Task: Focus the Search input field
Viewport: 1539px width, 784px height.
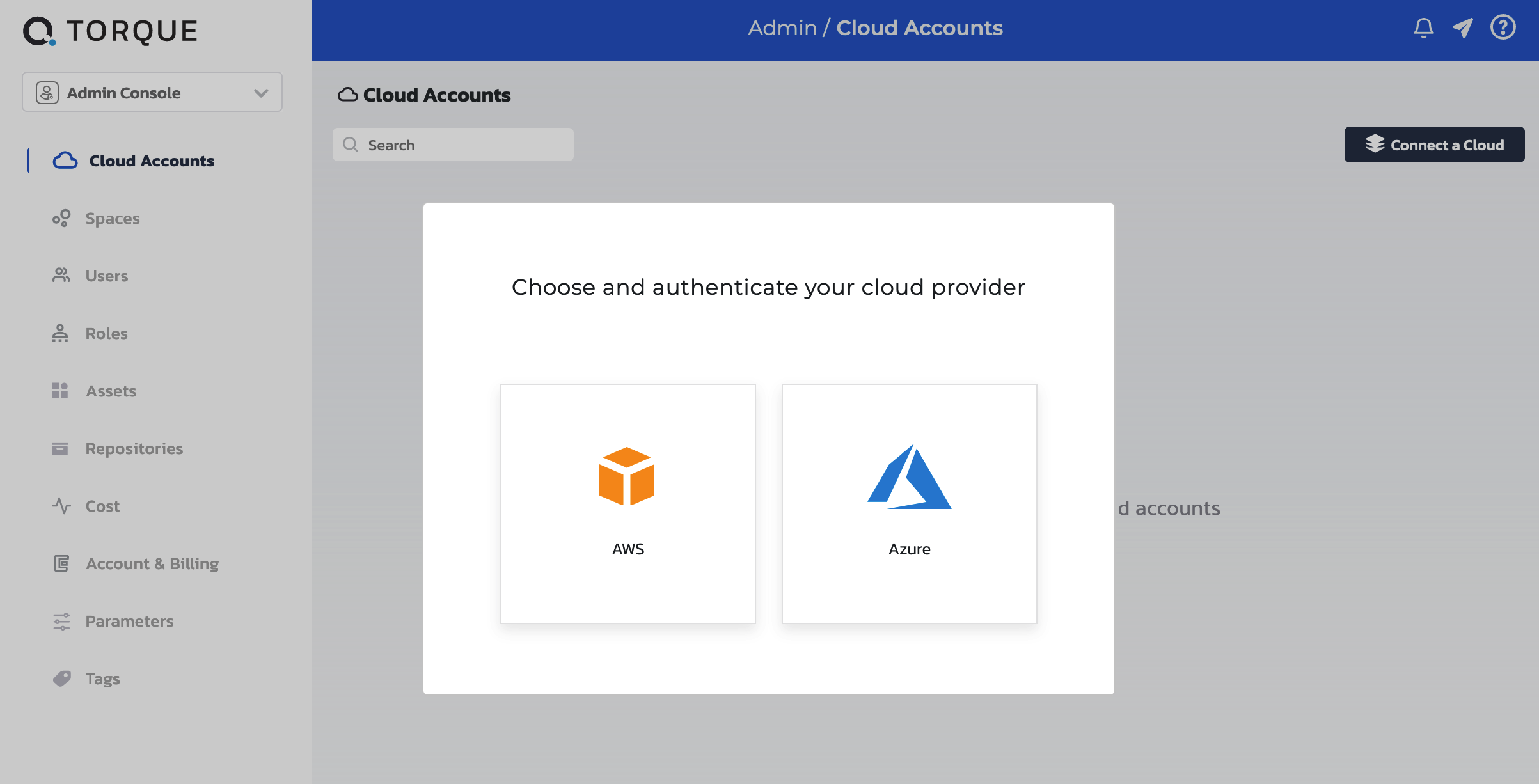Action: click(x=453, y=145)
